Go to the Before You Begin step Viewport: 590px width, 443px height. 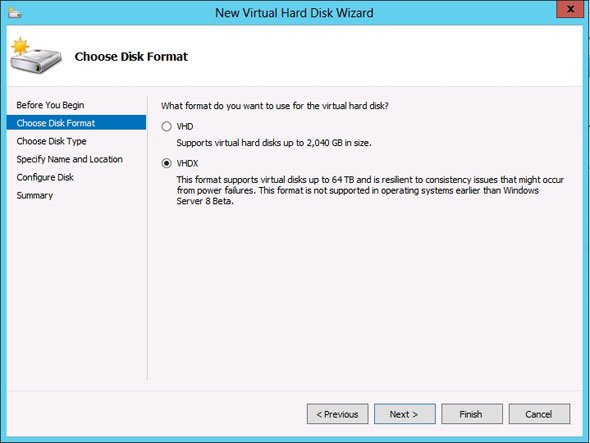tap(50, 105)
